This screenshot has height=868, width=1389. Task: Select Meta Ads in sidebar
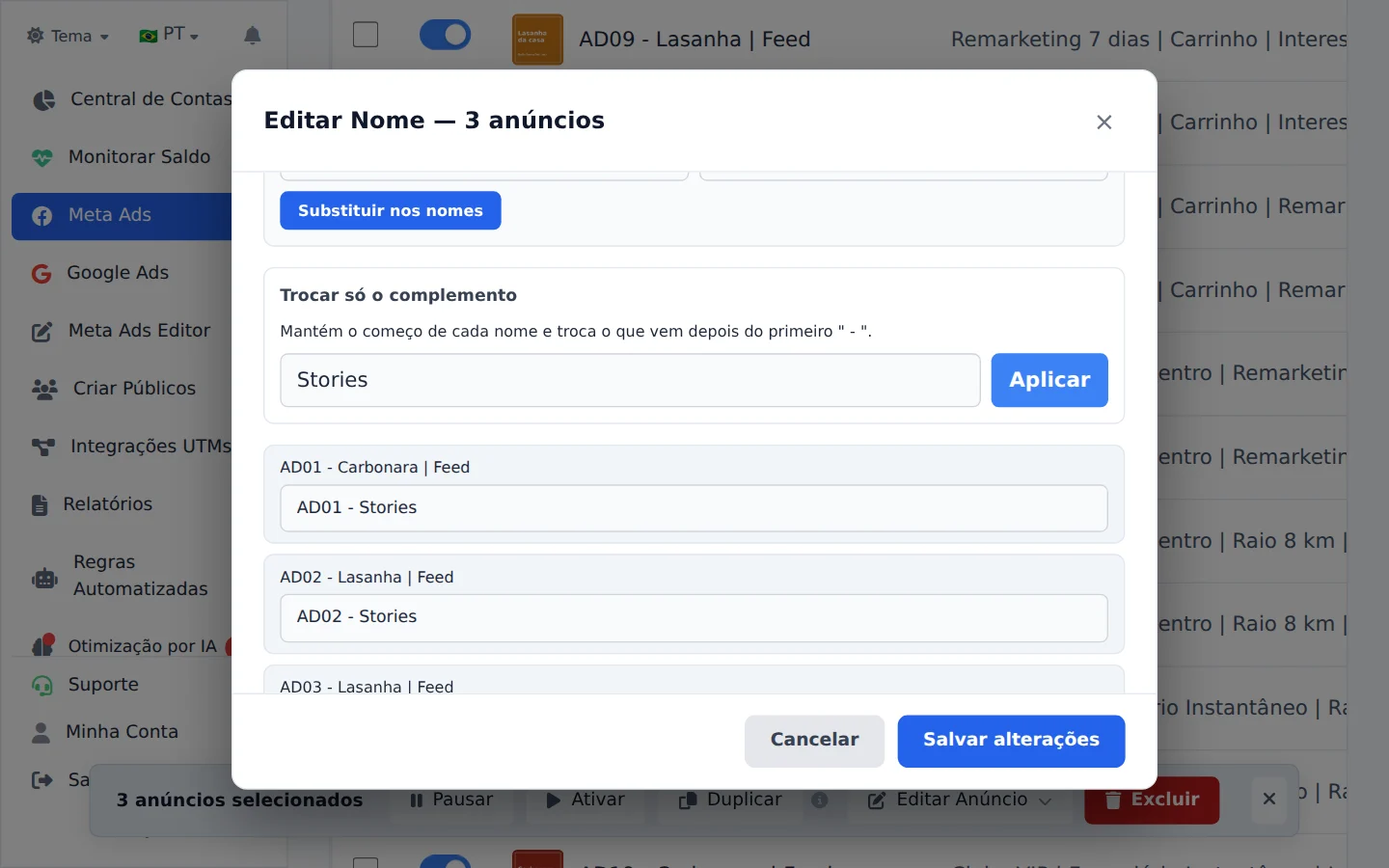coord(122,215)
